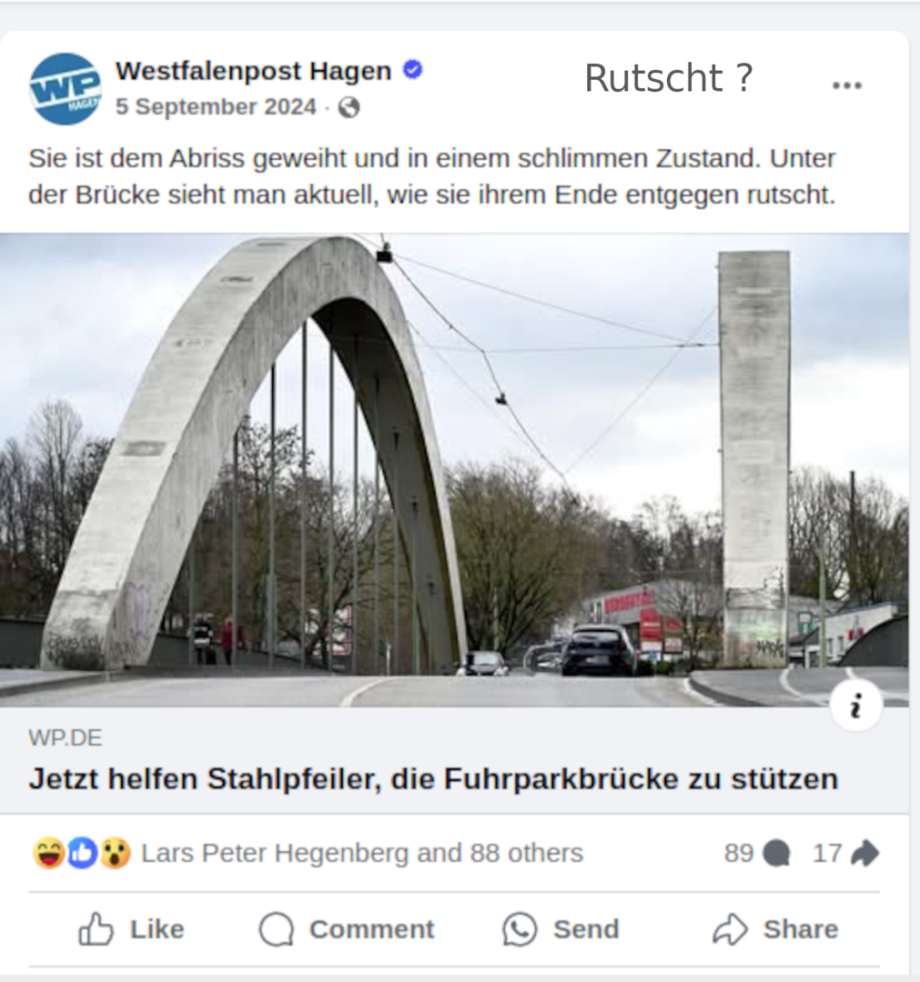Open the three-dot post options menu
920x982 pixels.
[x=847, y=85]
